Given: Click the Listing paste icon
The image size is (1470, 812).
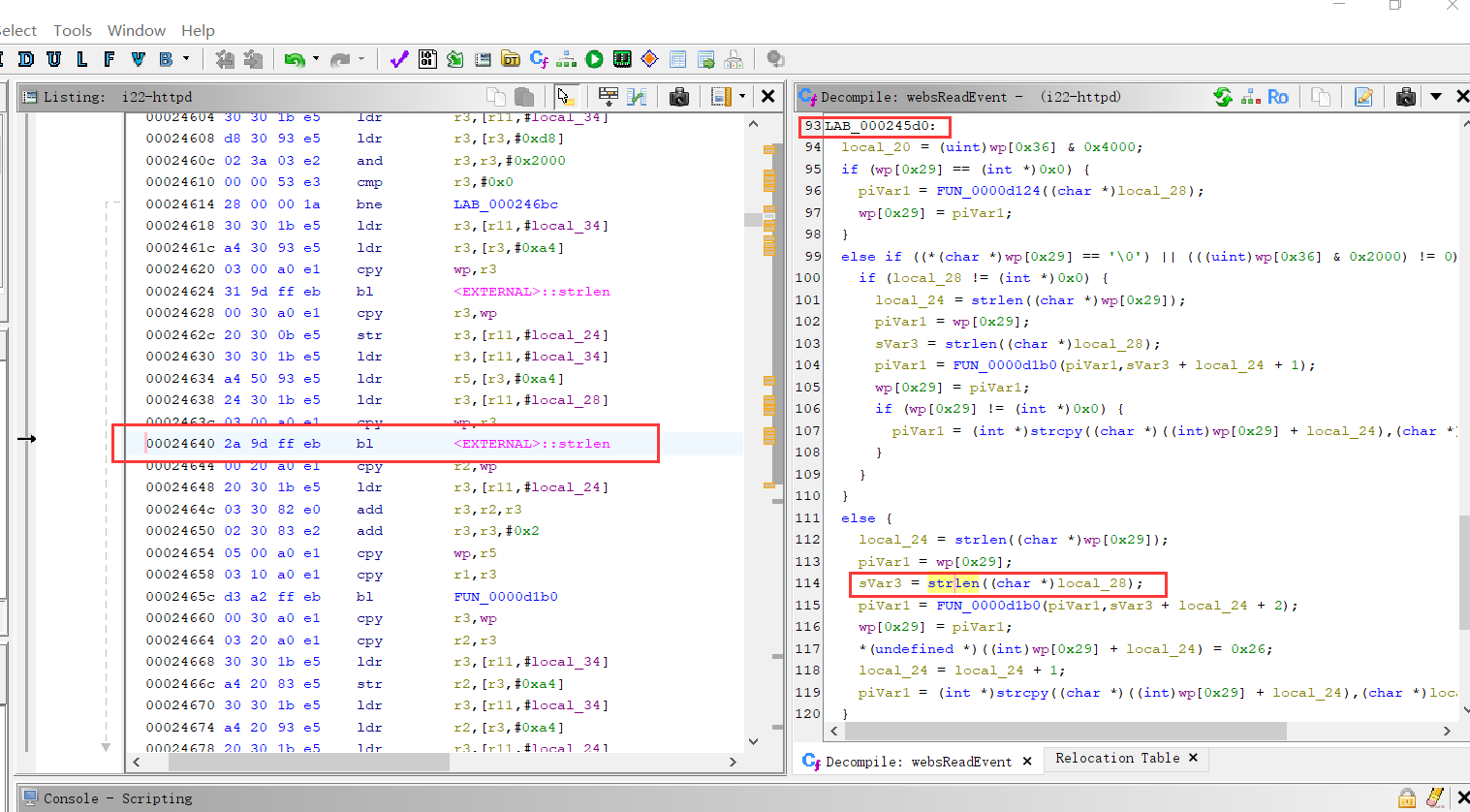Looking at the screenshot, I should coord(524,96).
